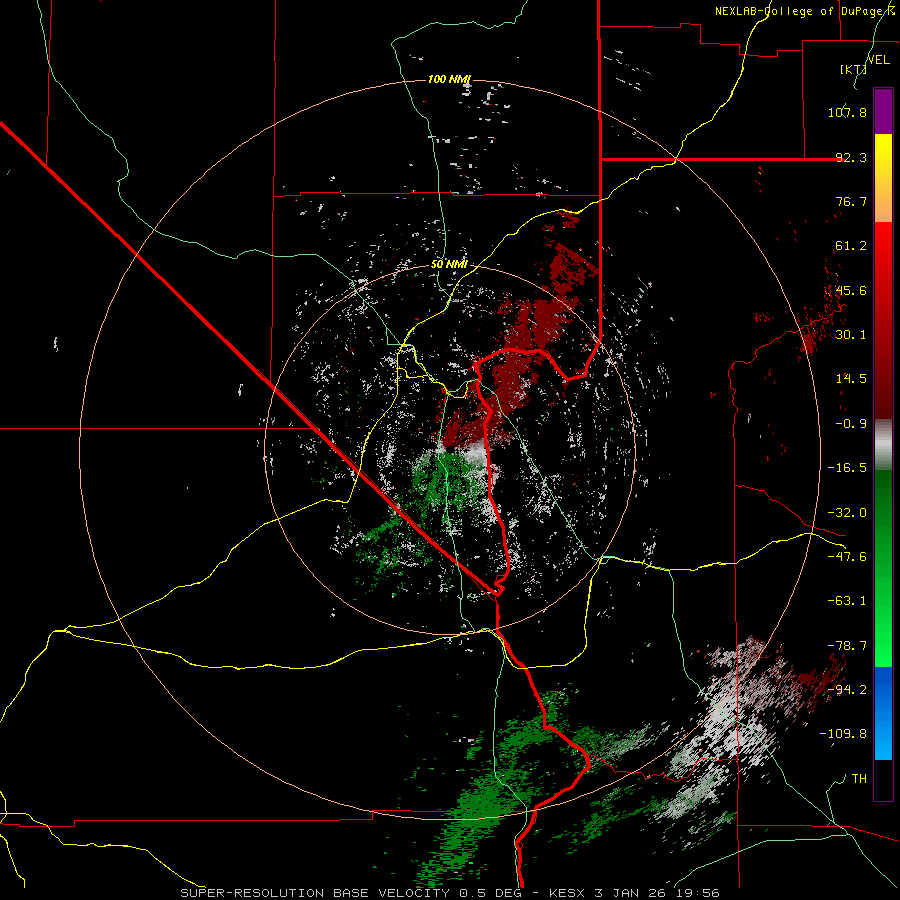Click the -63.1 scale value

click(847, 601)
